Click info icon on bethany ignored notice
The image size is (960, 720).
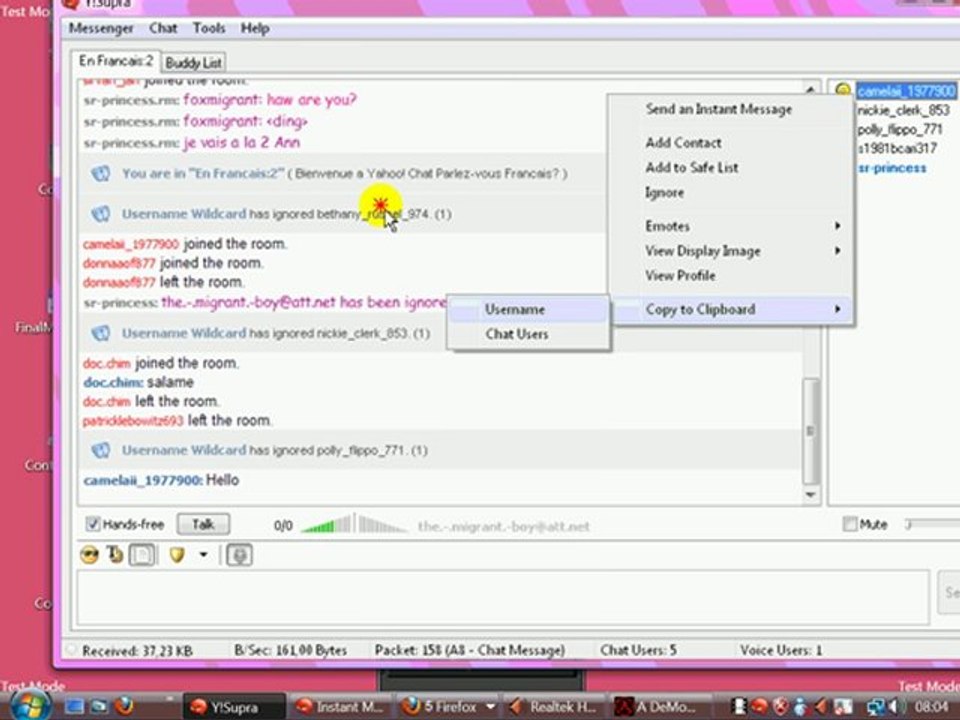(100, 214)
